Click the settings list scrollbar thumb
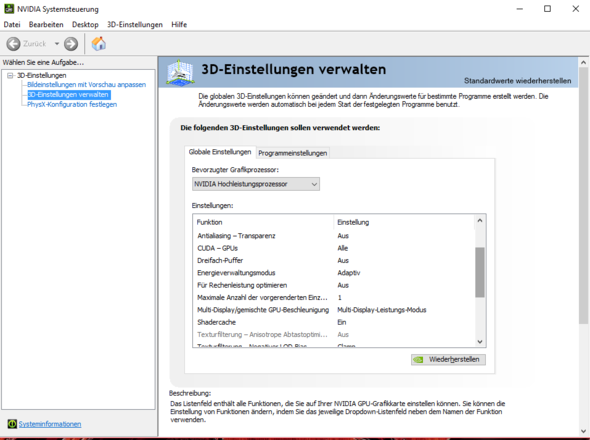The image size is (590, 440). pos(480,272)
